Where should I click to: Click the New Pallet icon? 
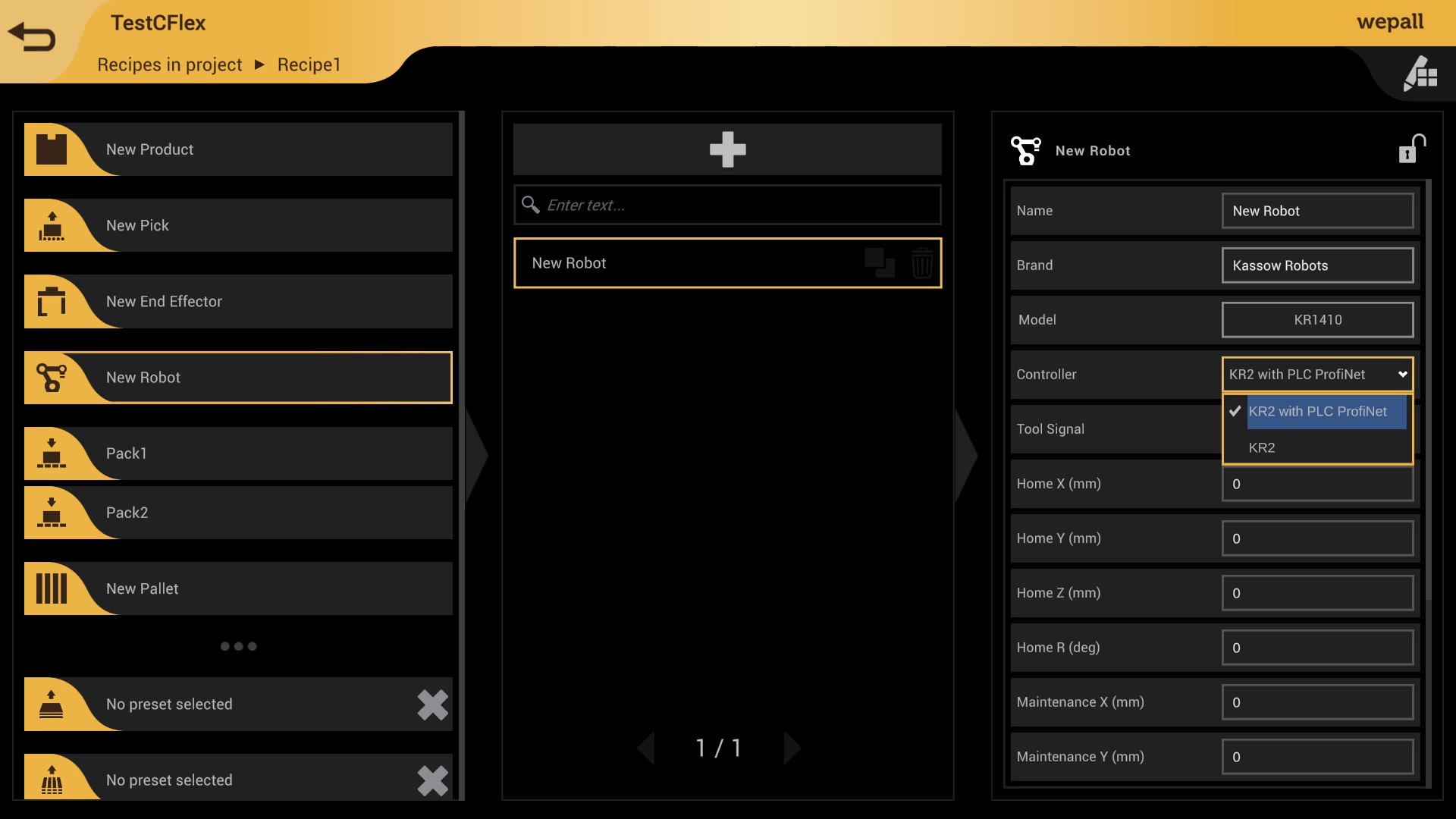pyautogui.click(x=52, y=588)
